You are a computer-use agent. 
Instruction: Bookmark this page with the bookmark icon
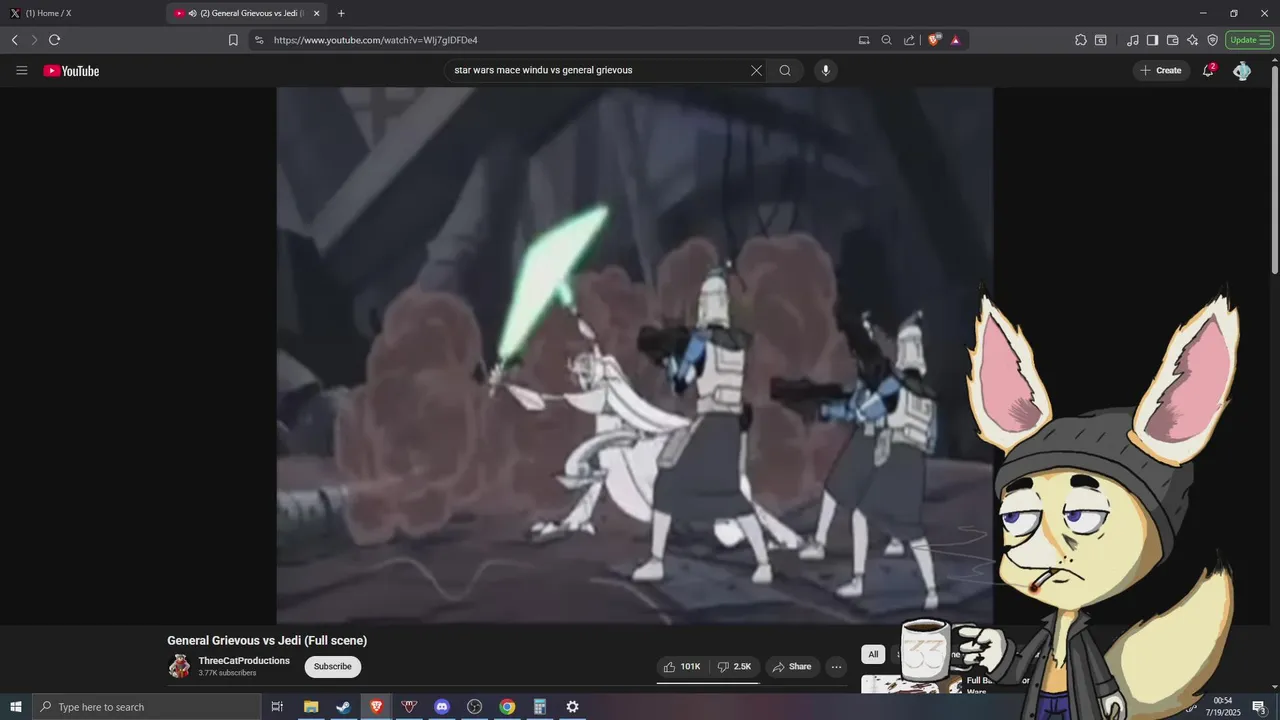(x=233, y=40)
